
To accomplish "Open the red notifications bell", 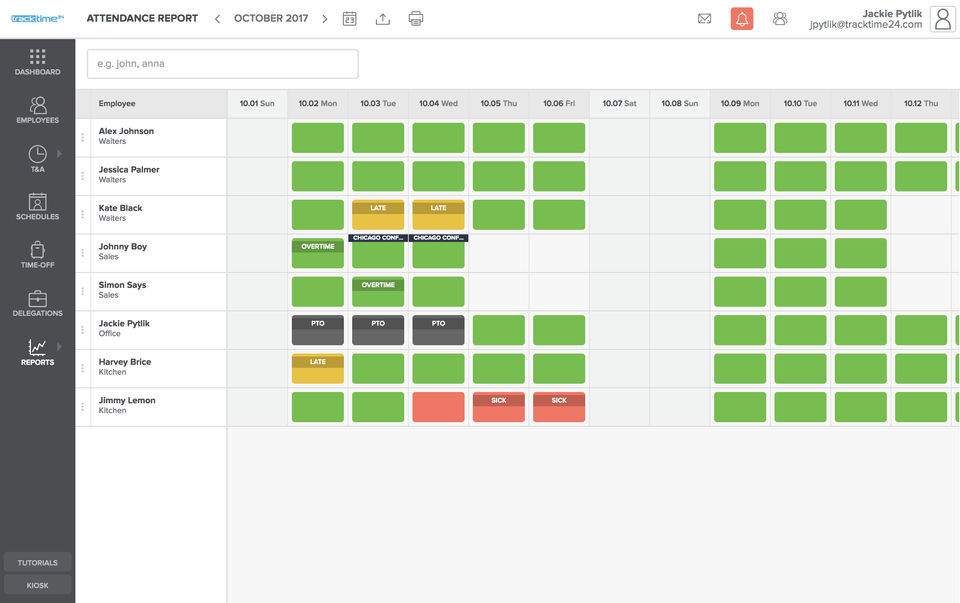I will (741, 18).
